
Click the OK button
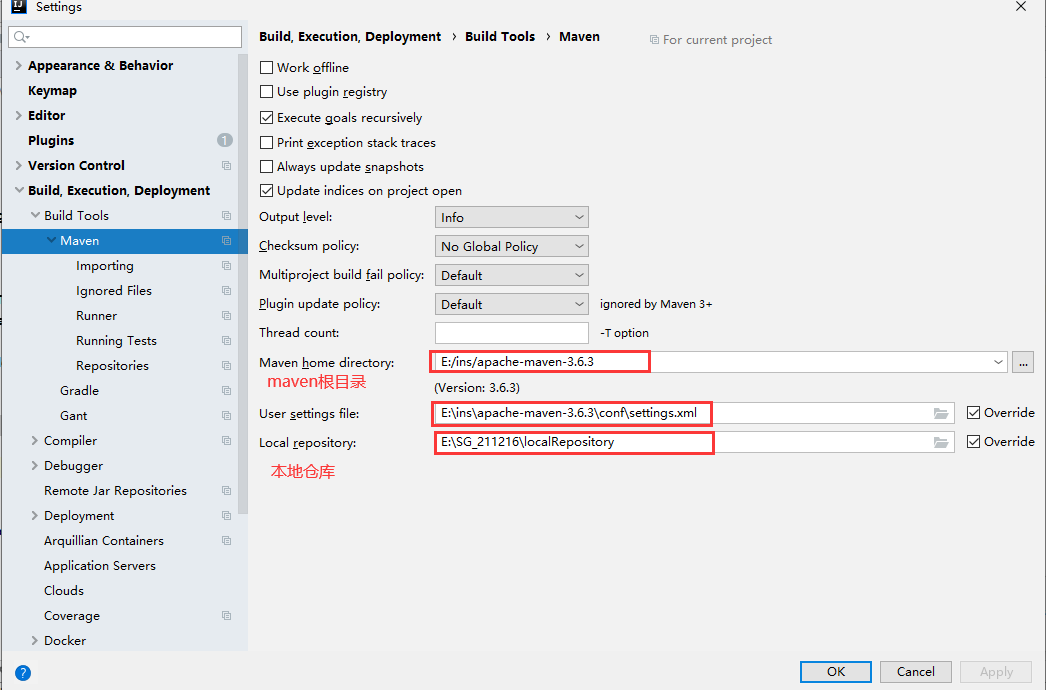(x=836, y=672)
